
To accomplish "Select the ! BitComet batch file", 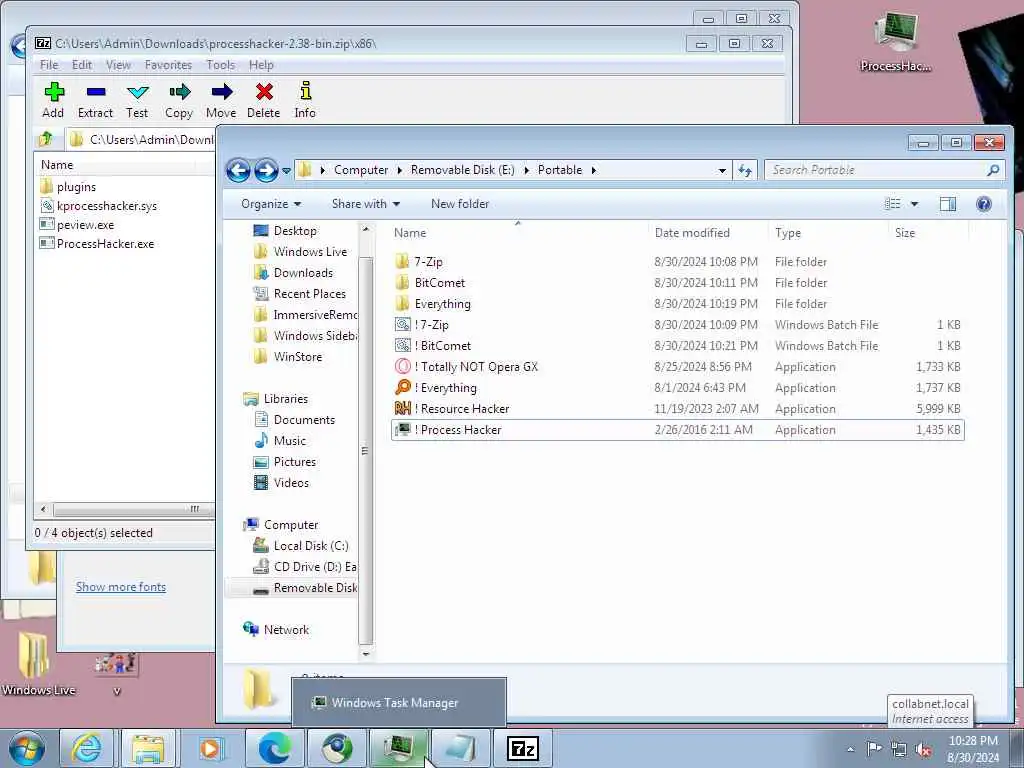I will [677, 345].
